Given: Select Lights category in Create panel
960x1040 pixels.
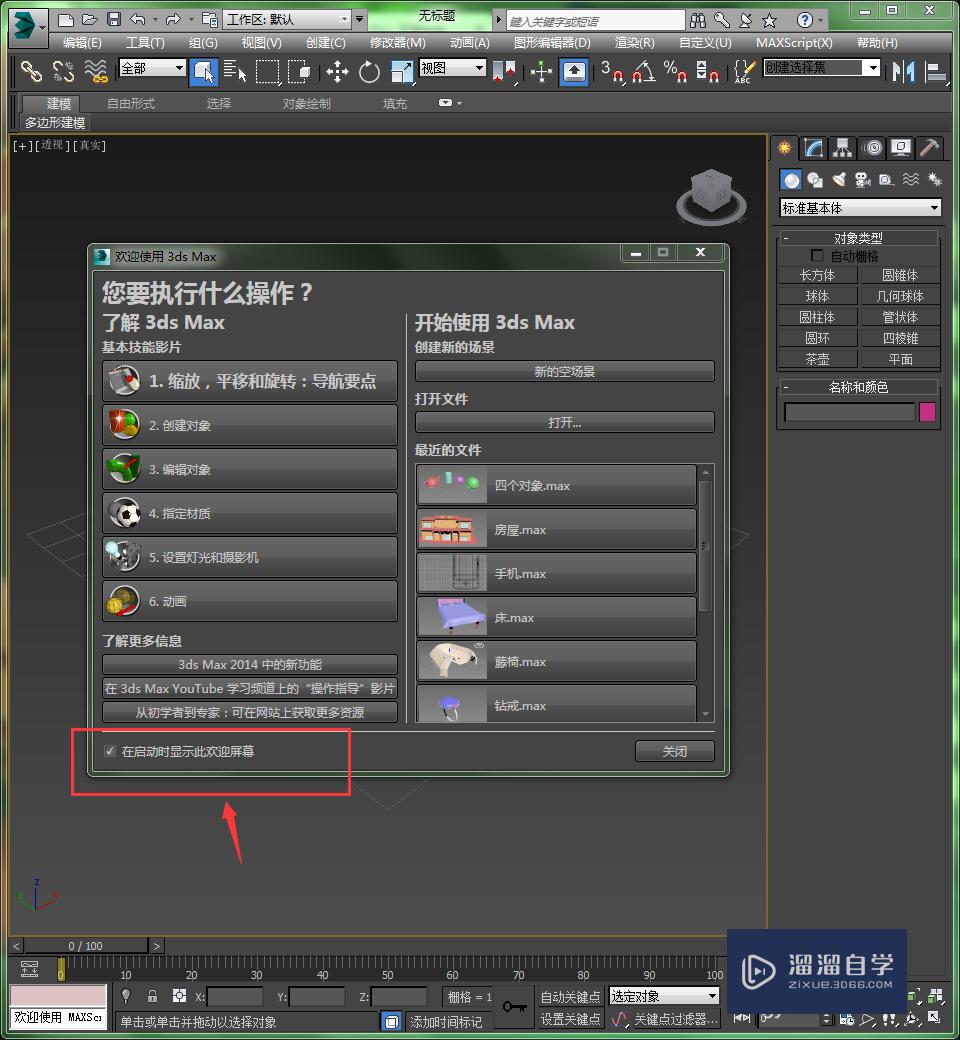Looking at the screenshot, I should (839, 180).
